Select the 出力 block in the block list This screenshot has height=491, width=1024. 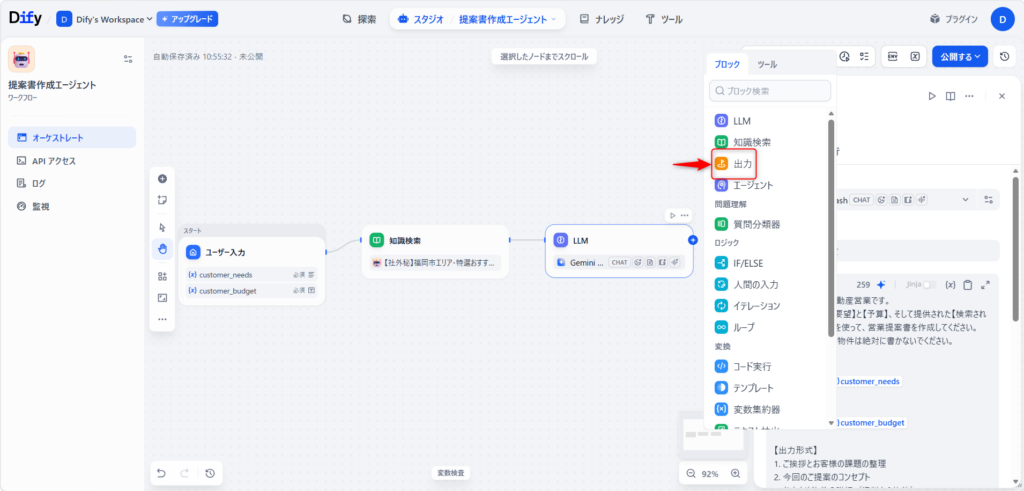coord(742,163)
